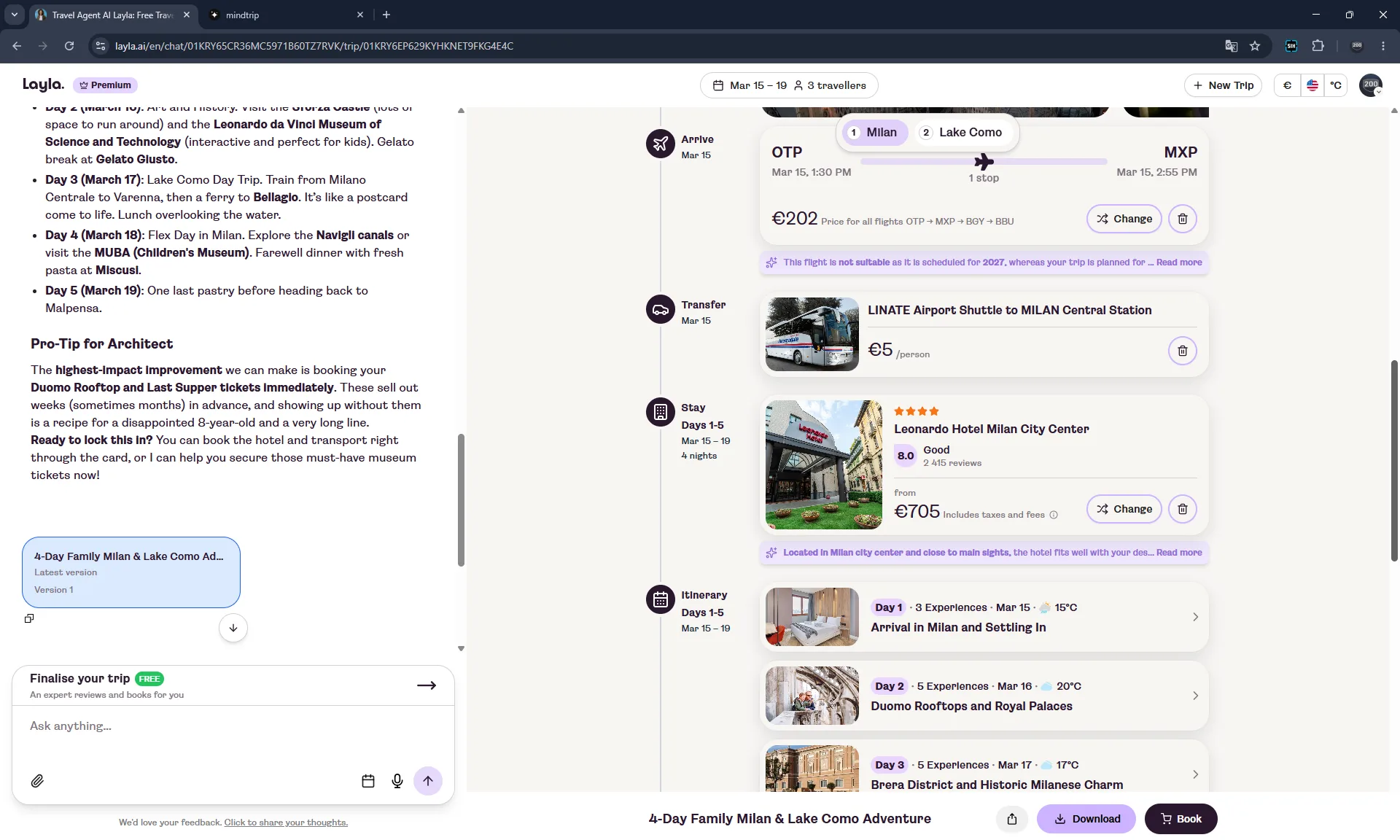The height and width of the screenshot is (840, 1400).
Task: Toggle the euro currency selector
Action: coord(1287,85)
